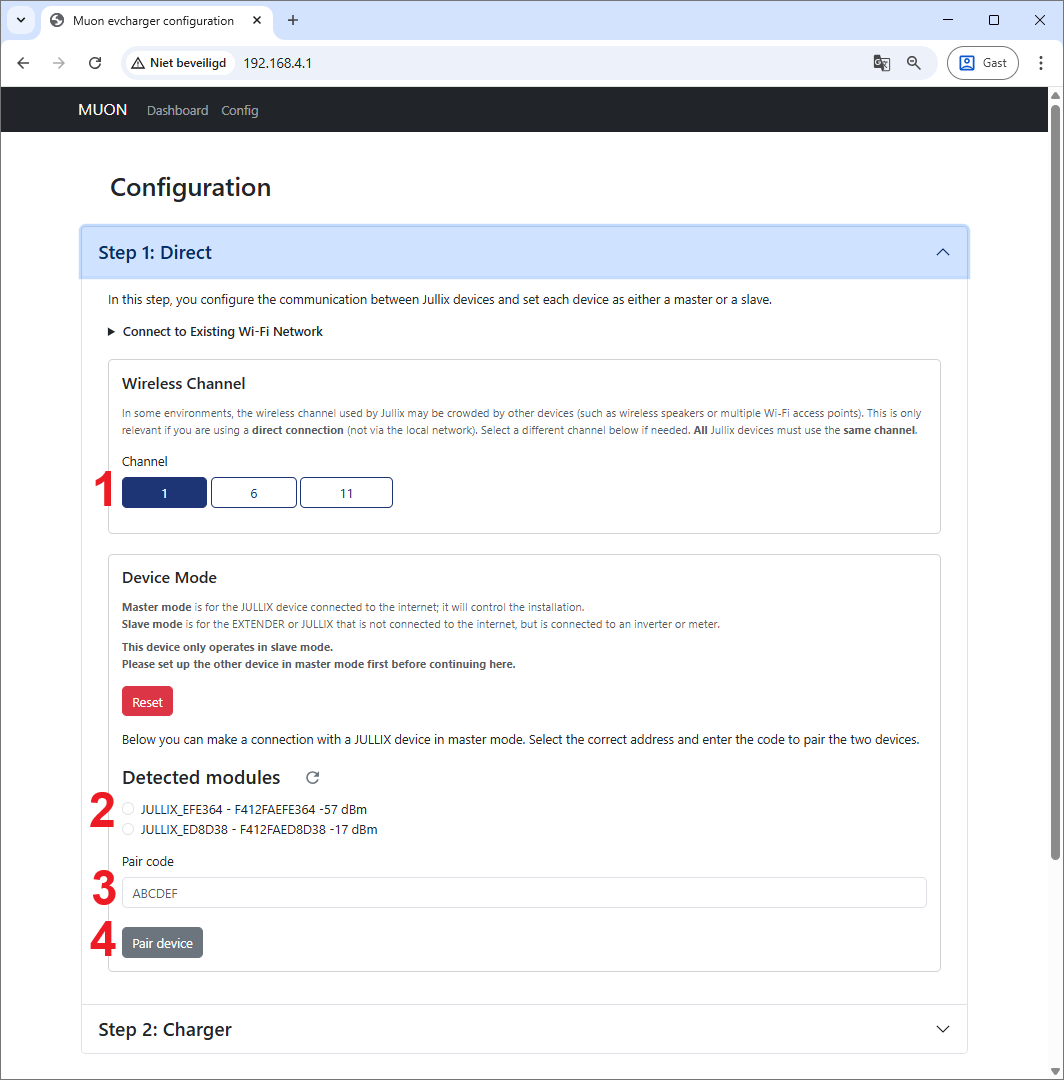Go to Config in the navbar

pos(240,111)
